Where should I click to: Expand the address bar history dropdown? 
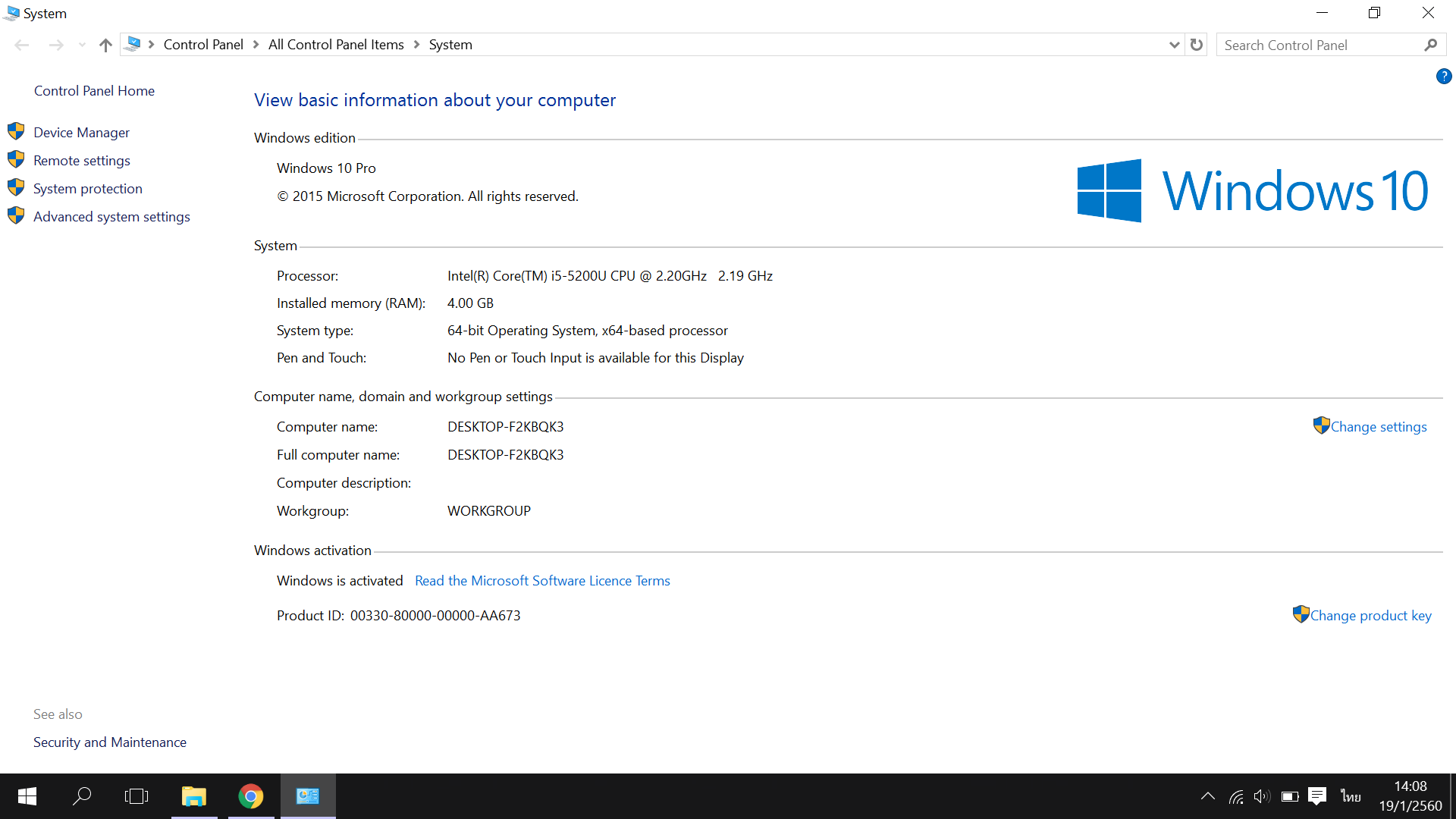[x=1174, y=45]
